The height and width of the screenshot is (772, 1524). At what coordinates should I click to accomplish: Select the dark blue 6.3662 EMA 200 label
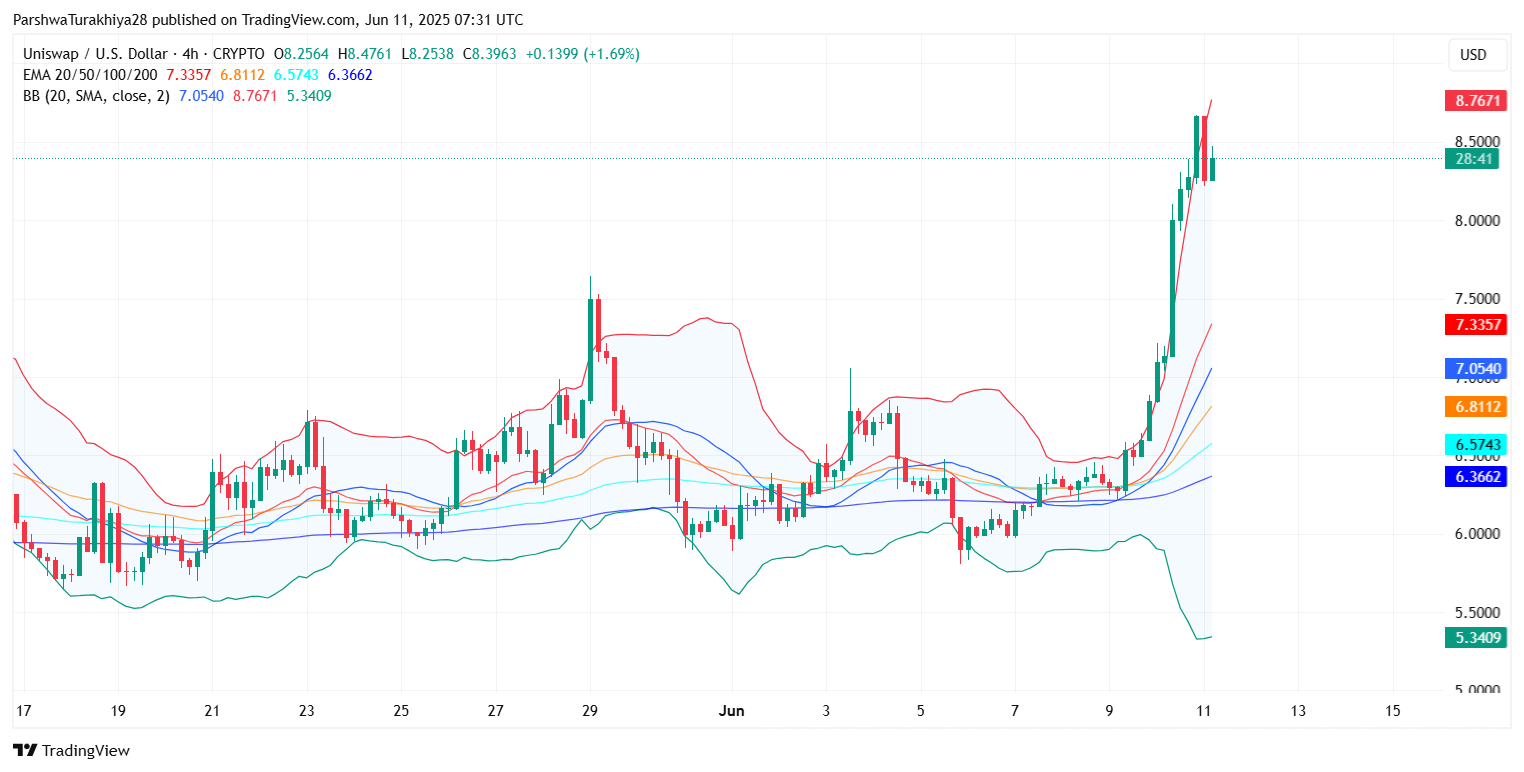1475,477
